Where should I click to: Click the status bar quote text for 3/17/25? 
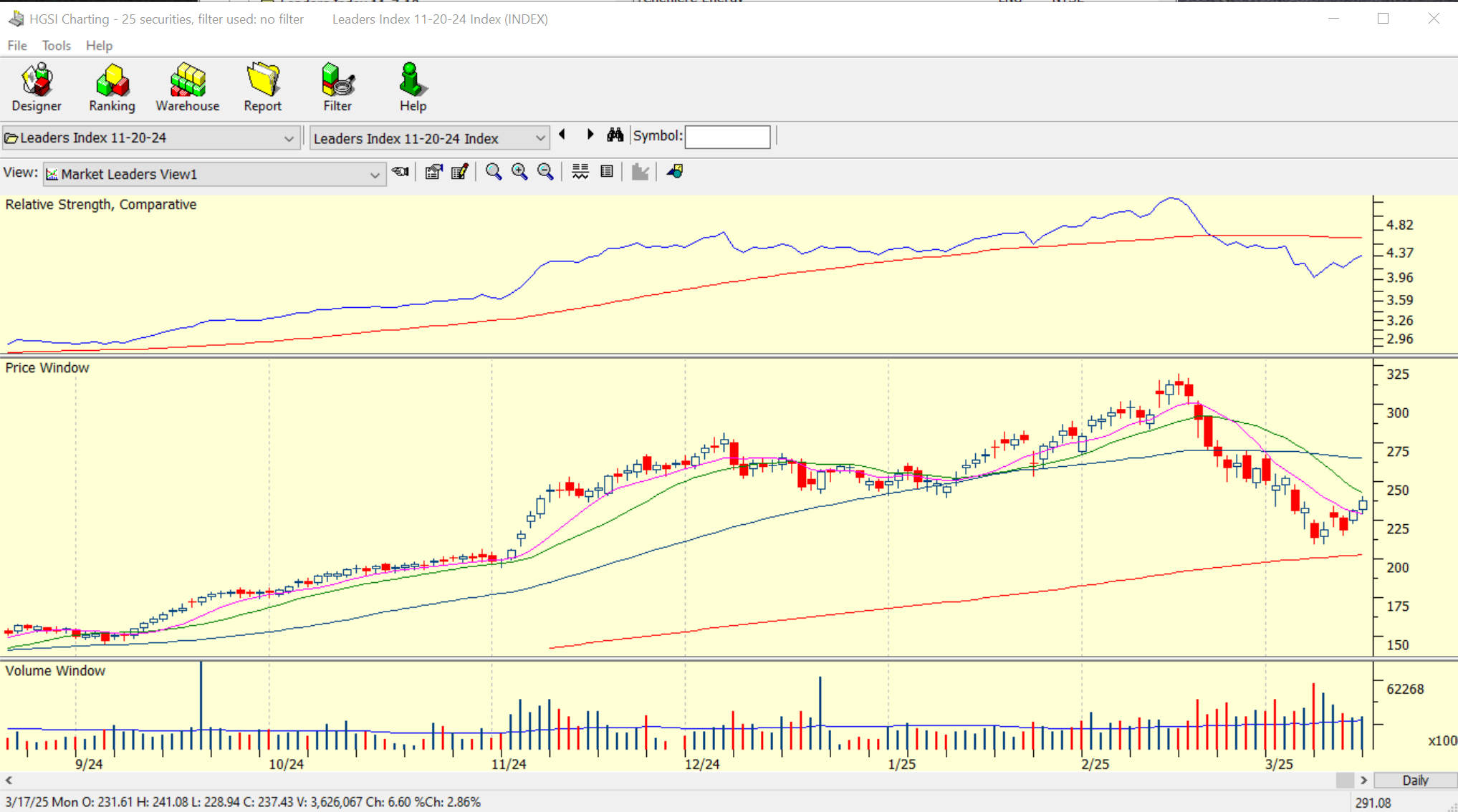243,802
